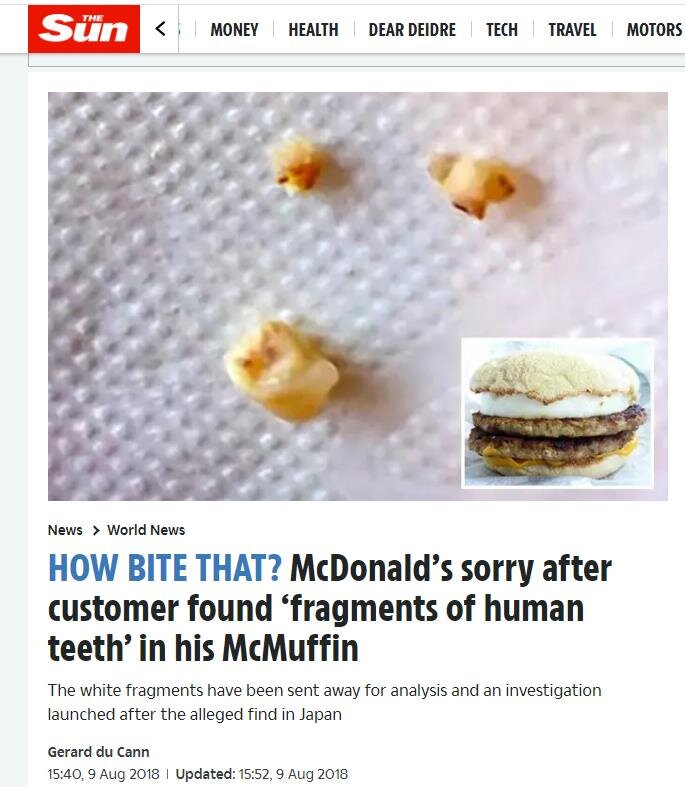The image size is (685, 787).
Task: Click the left arrow to move navigation back
Action: pos(160,29)
